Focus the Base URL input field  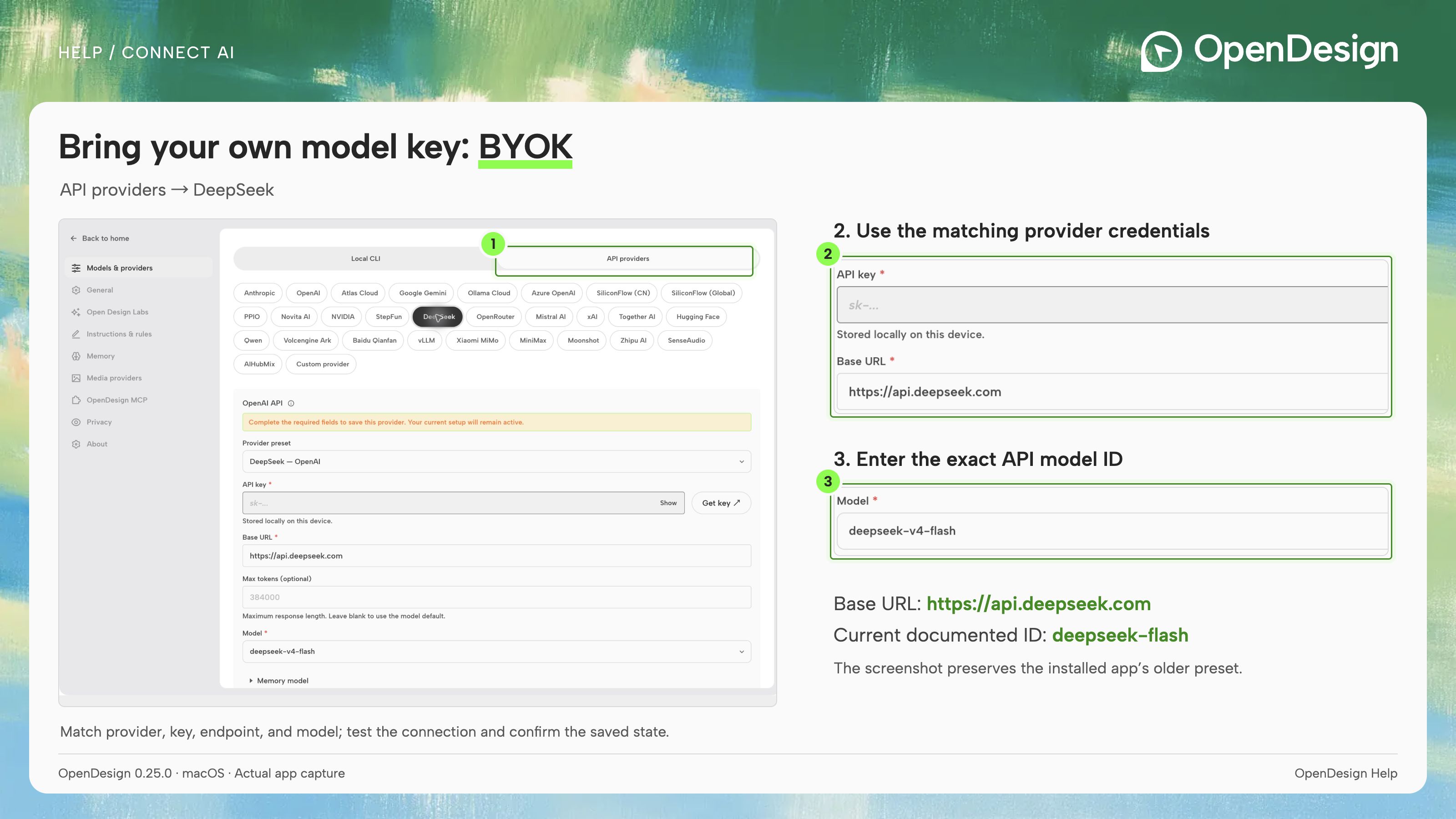tap(496, 556)
